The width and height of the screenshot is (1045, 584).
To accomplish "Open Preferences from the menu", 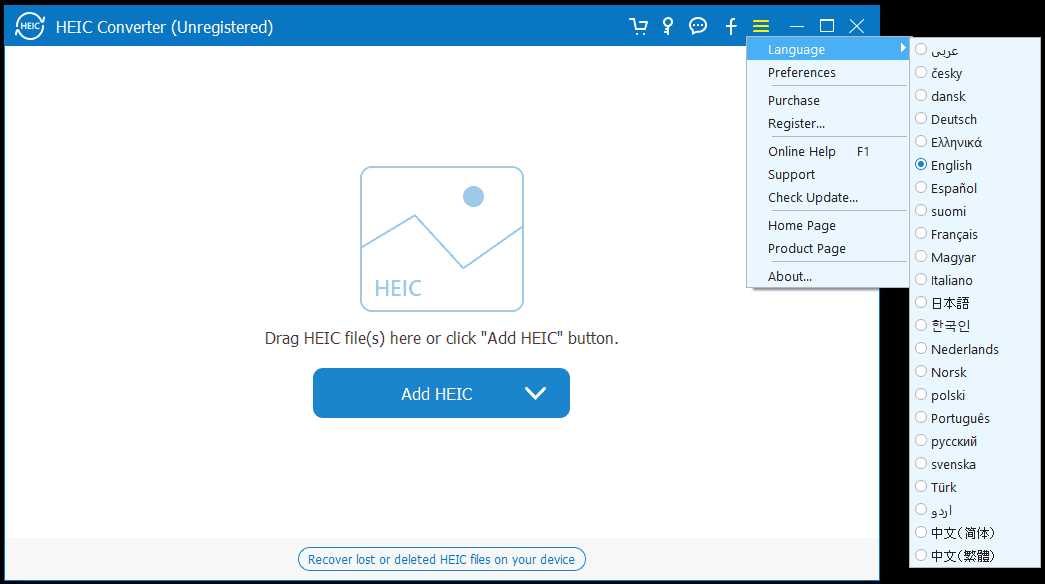I will pyautogui.click(x=828, y=73).
